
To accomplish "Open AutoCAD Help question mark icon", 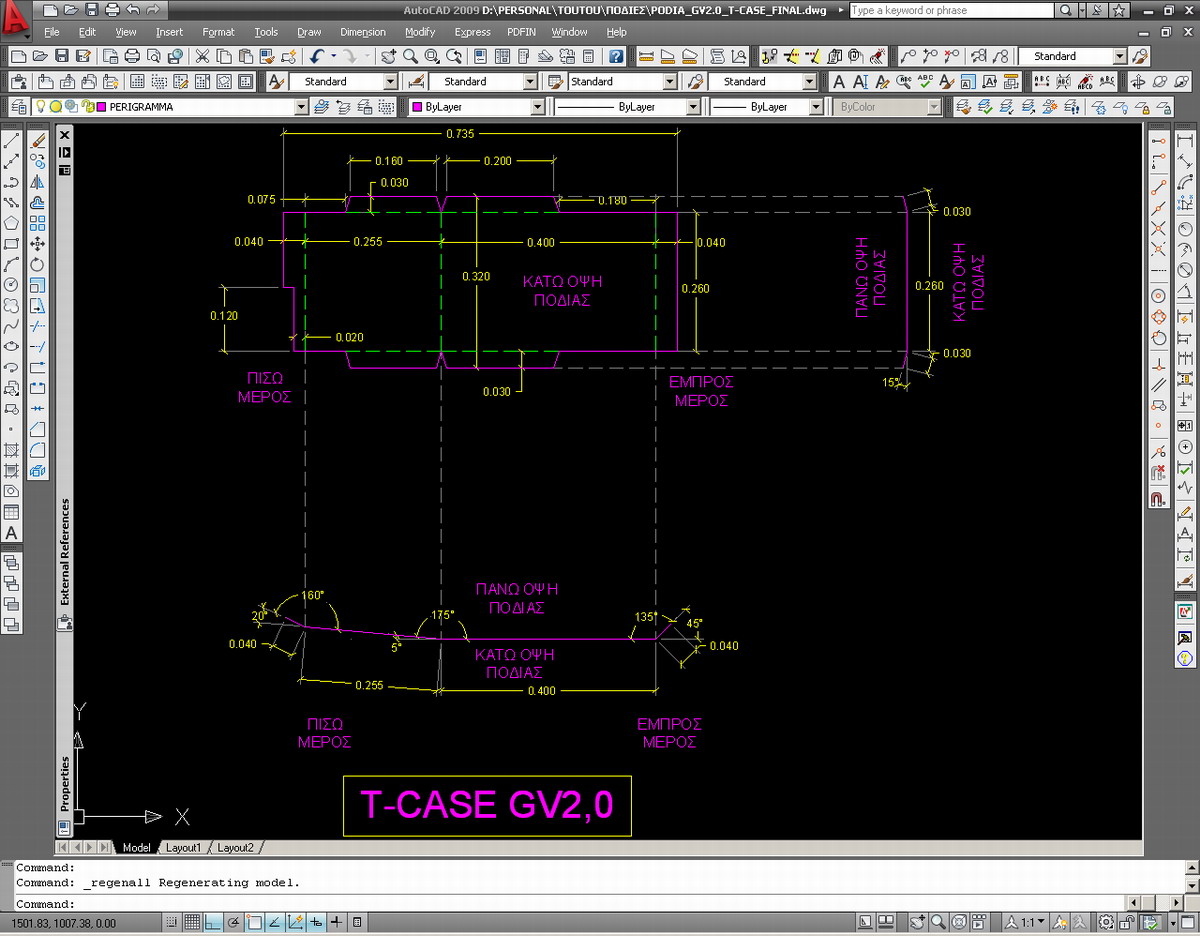I will [617, 56].
